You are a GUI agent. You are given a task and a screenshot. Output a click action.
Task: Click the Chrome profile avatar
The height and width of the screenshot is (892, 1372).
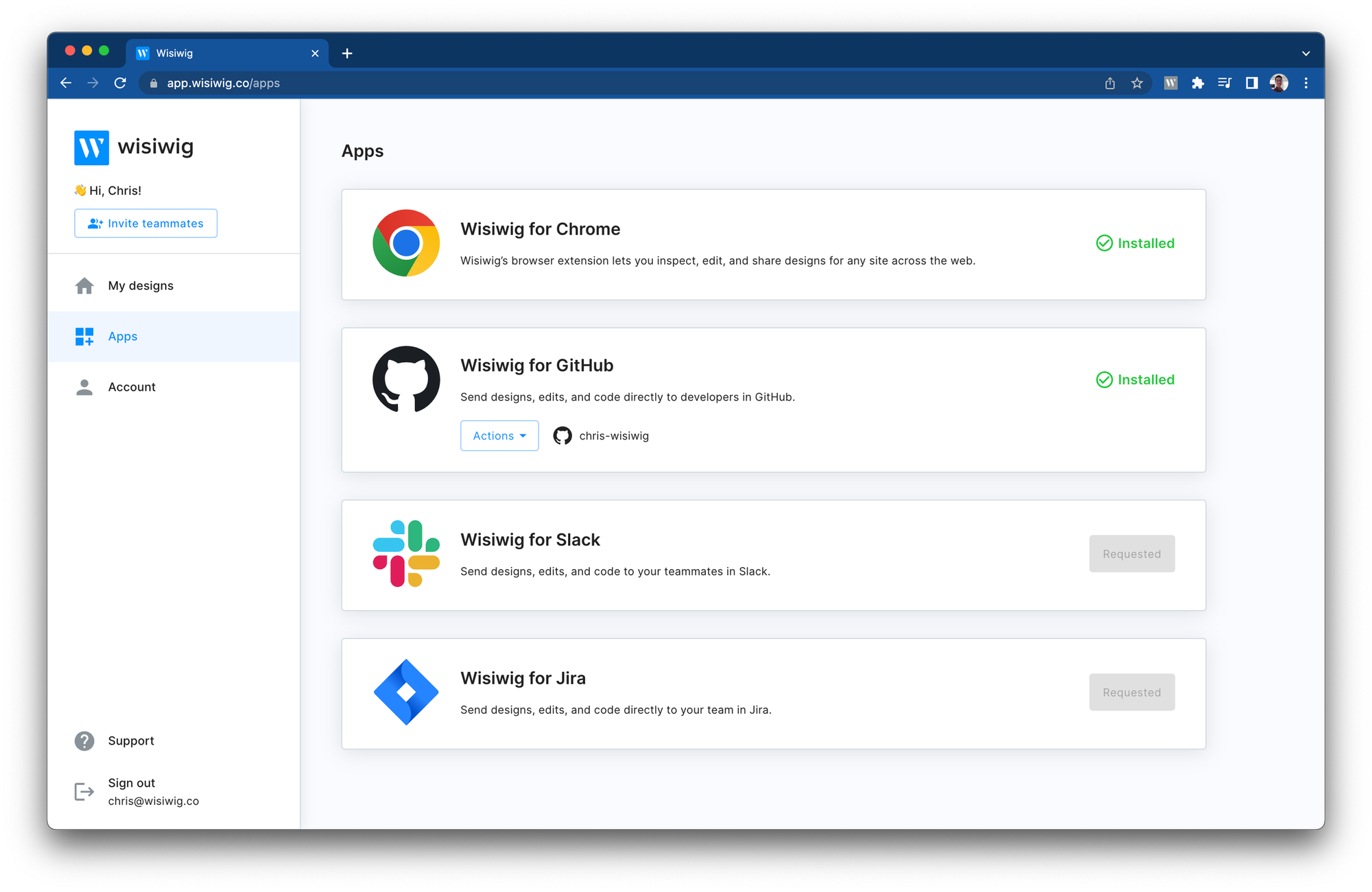click(x=1279, y=83)
